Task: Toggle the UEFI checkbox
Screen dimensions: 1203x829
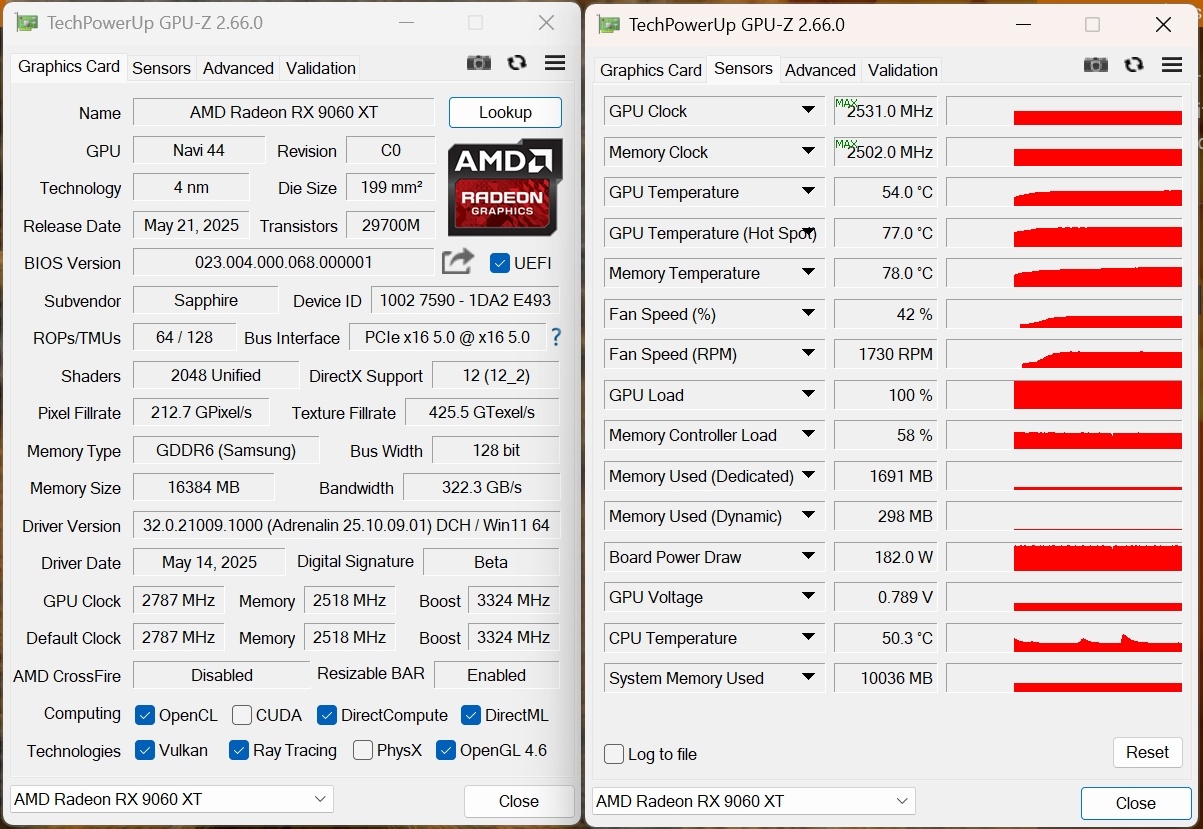Action: point(500,263)
